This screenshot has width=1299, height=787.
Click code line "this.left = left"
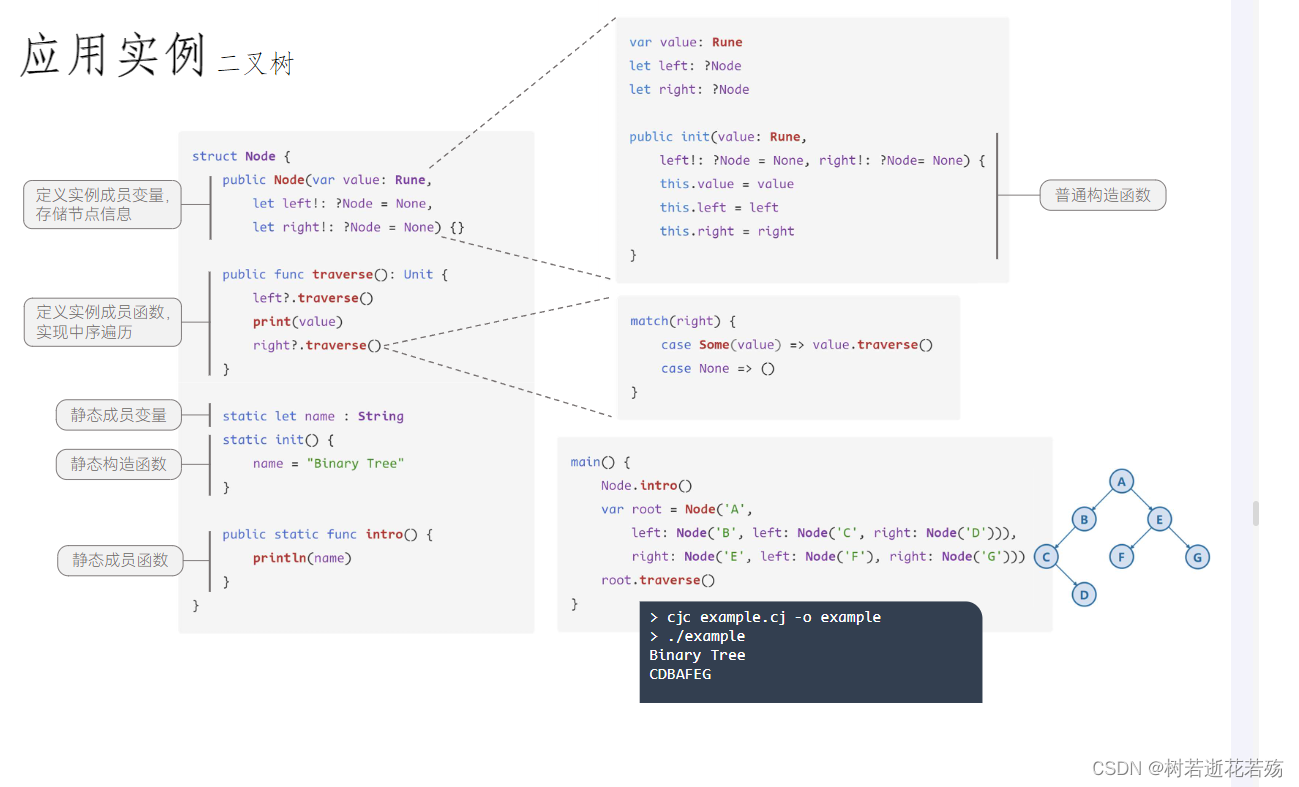pos(719,207)
